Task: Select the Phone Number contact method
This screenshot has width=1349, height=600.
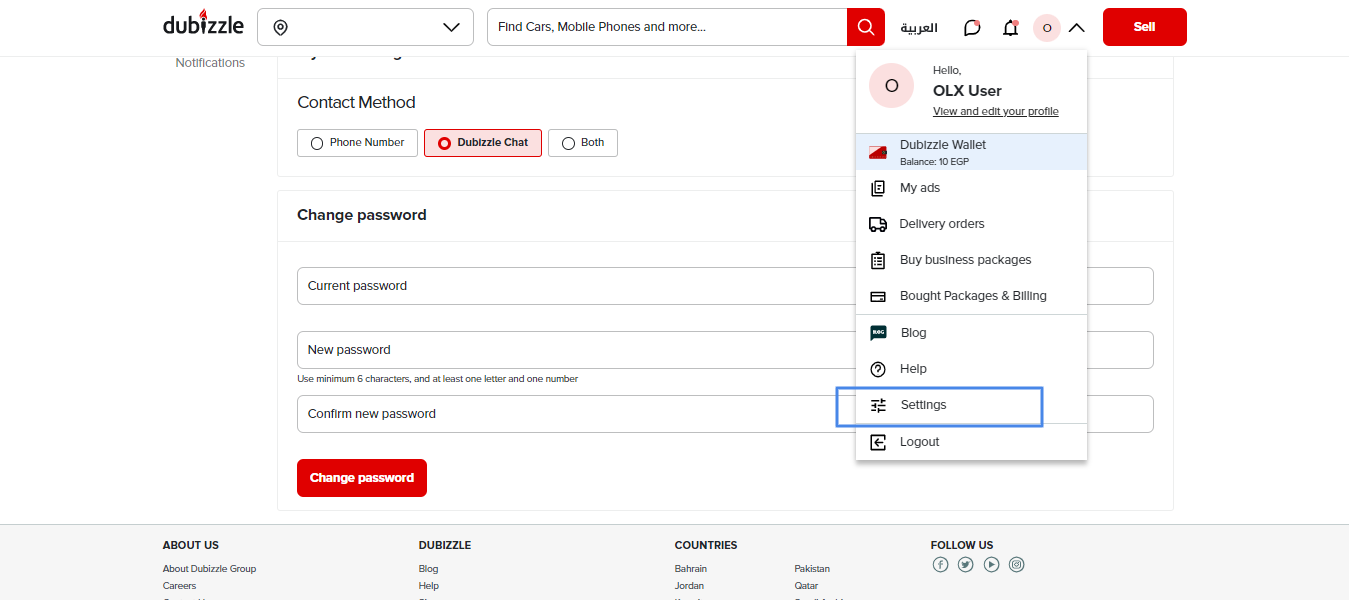Action: pos(357,143)
